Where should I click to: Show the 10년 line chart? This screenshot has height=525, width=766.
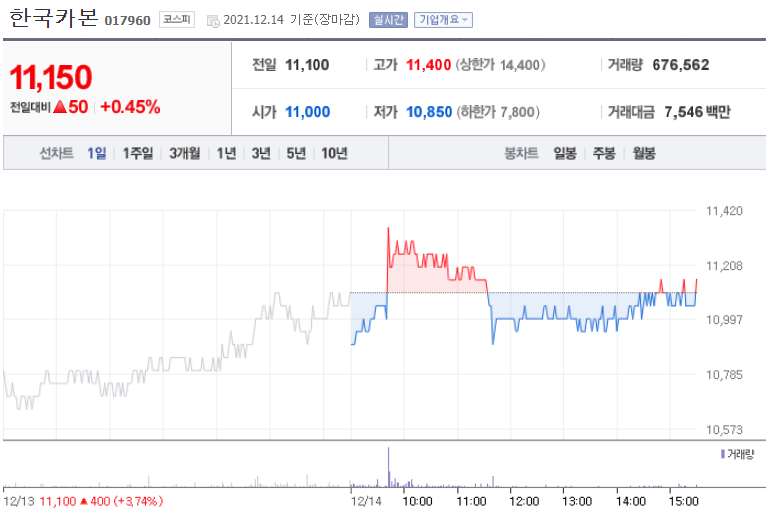tap(334, 153)
